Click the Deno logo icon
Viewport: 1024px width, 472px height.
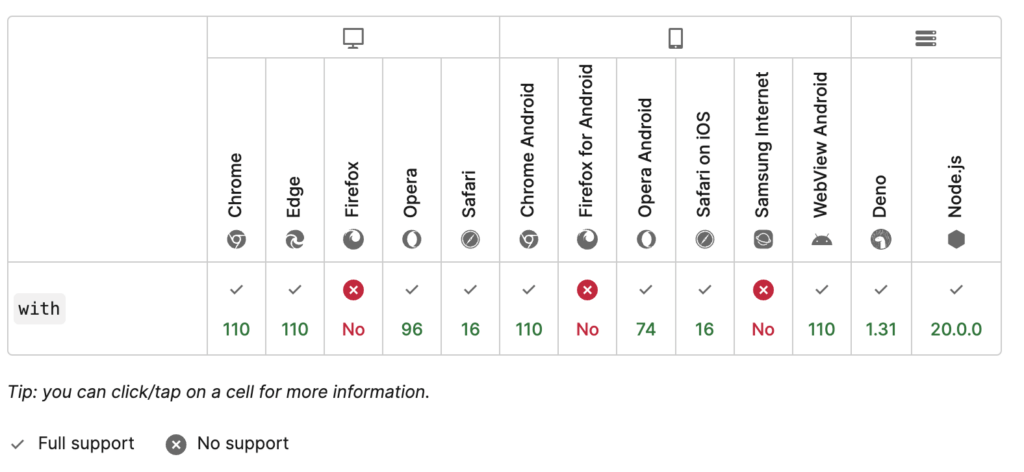tap(881, 240)
